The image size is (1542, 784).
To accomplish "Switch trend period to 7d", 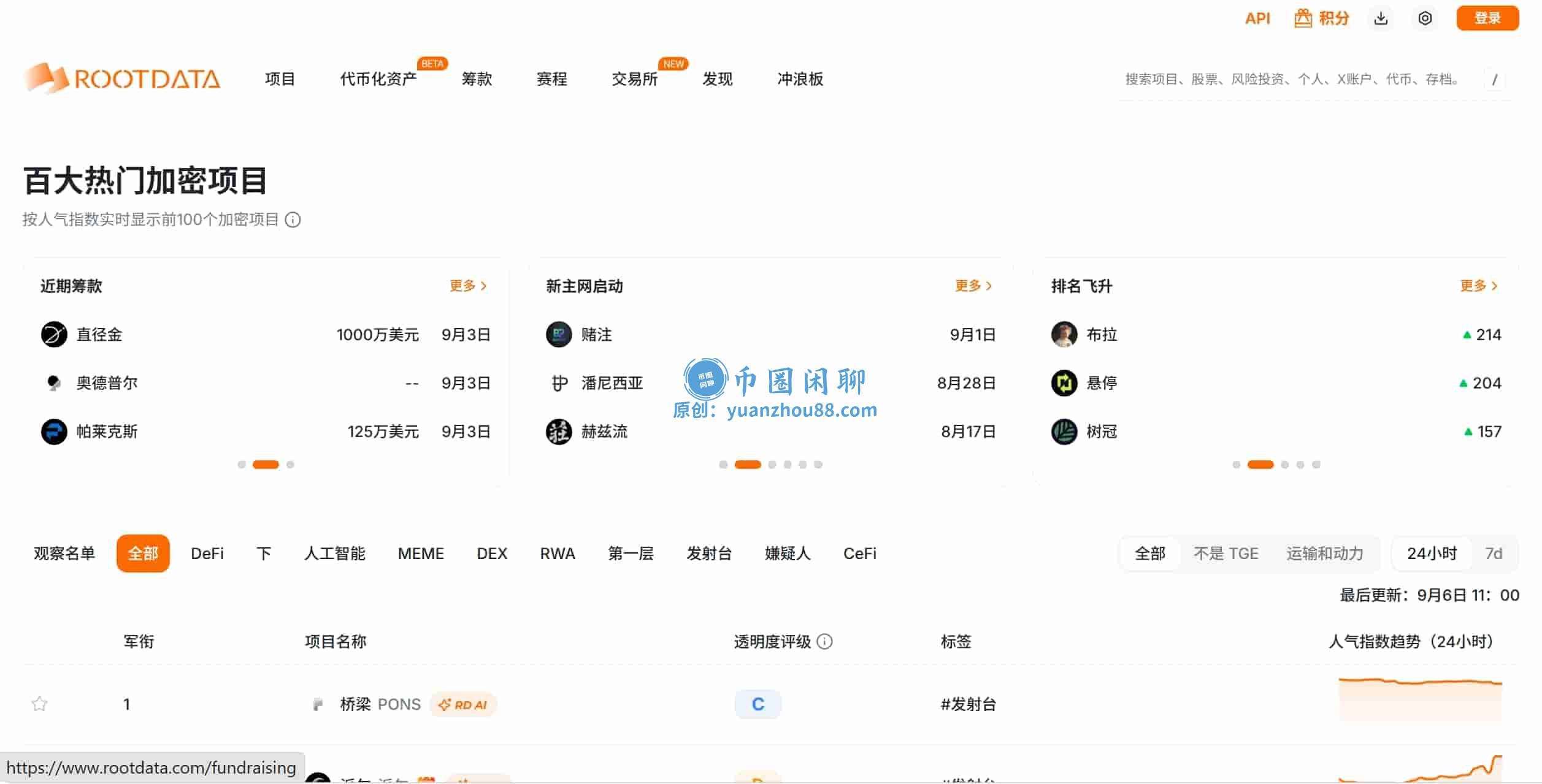I will (x=1493, y=554).
